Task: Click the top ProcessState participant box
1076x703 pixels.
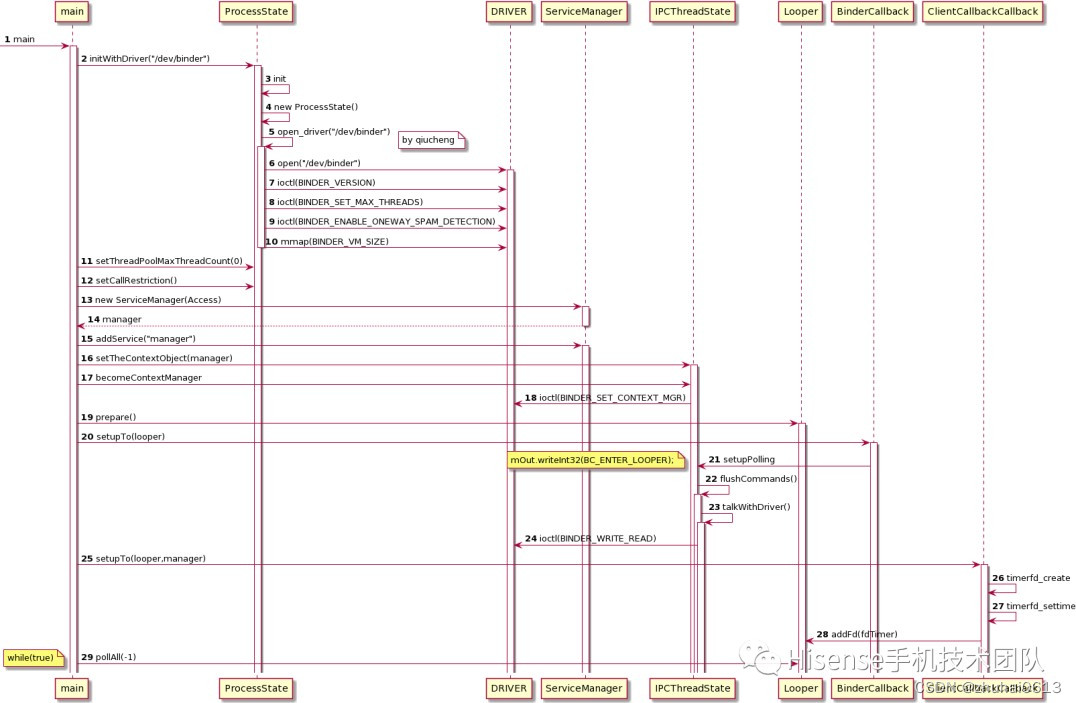Action: click(257, 12)
